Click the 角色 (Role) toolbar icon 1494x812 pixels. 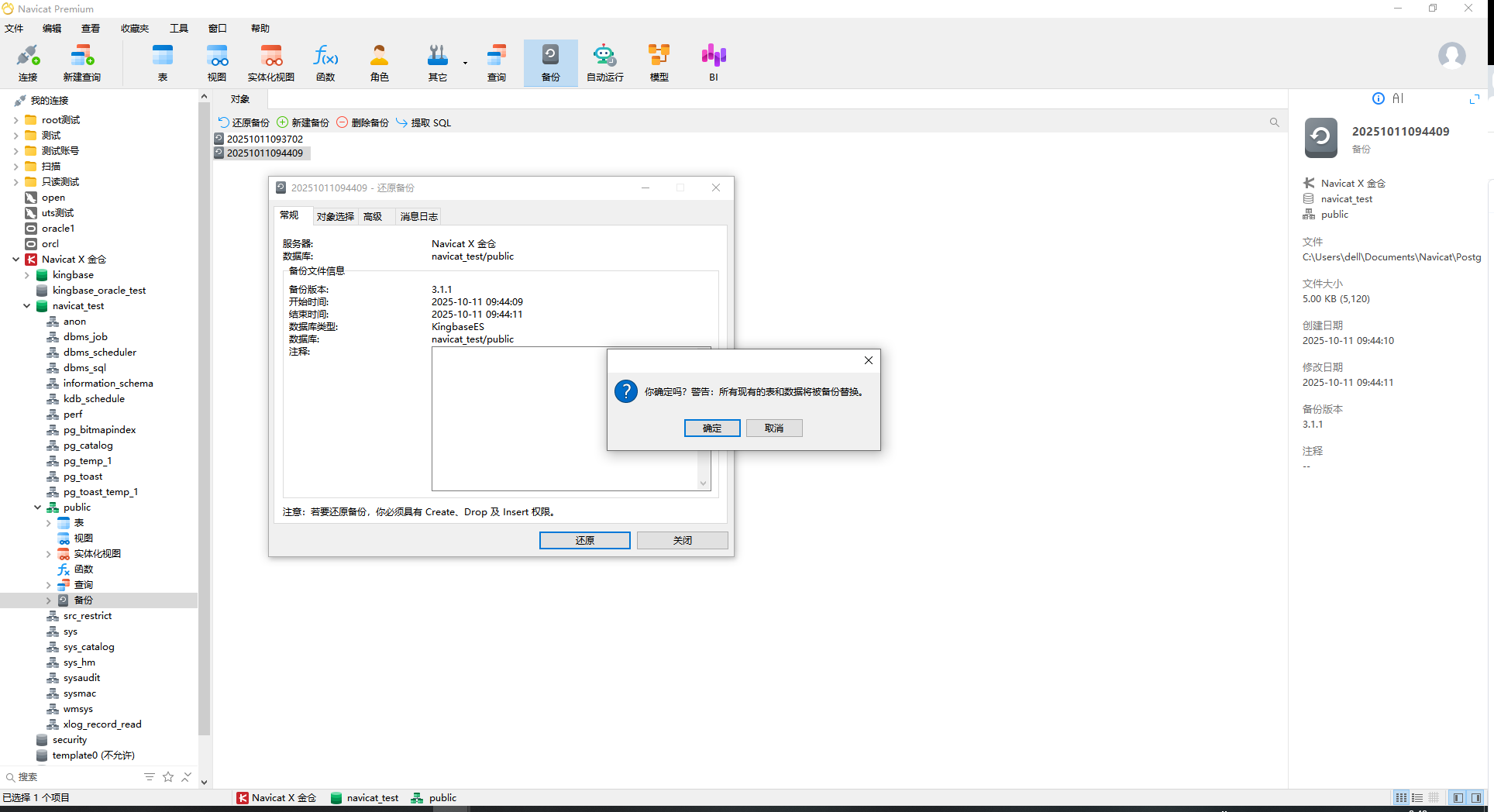tap(380, 63)
